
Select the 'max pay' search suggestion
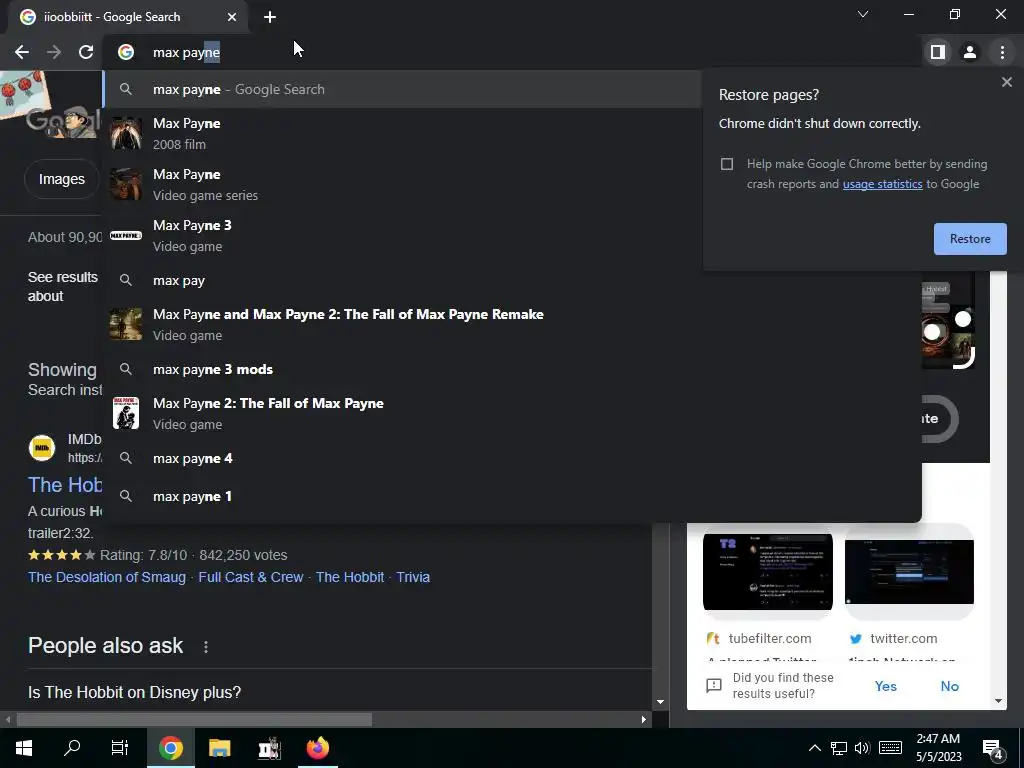(513, 281)
